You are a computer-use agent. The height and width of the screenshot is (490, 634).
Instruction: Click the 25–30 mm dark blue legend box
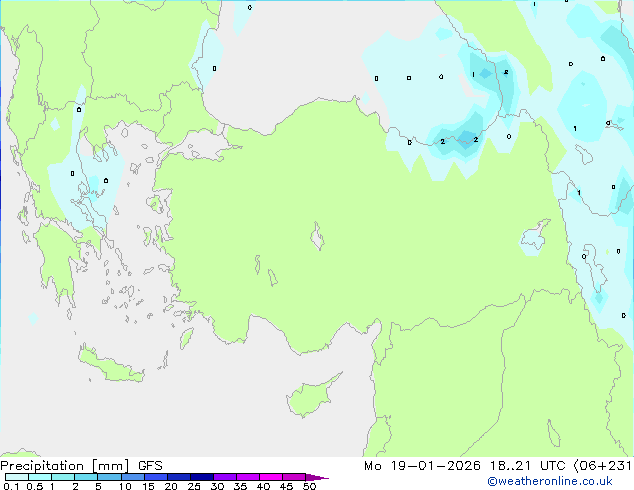(201, 477)
